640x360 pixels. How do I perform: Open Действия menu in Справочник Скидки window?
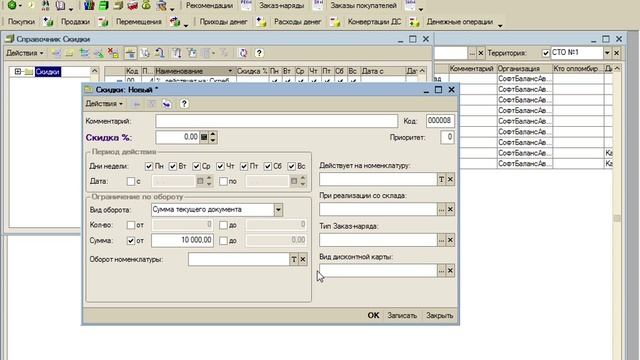tap(24, 53)
